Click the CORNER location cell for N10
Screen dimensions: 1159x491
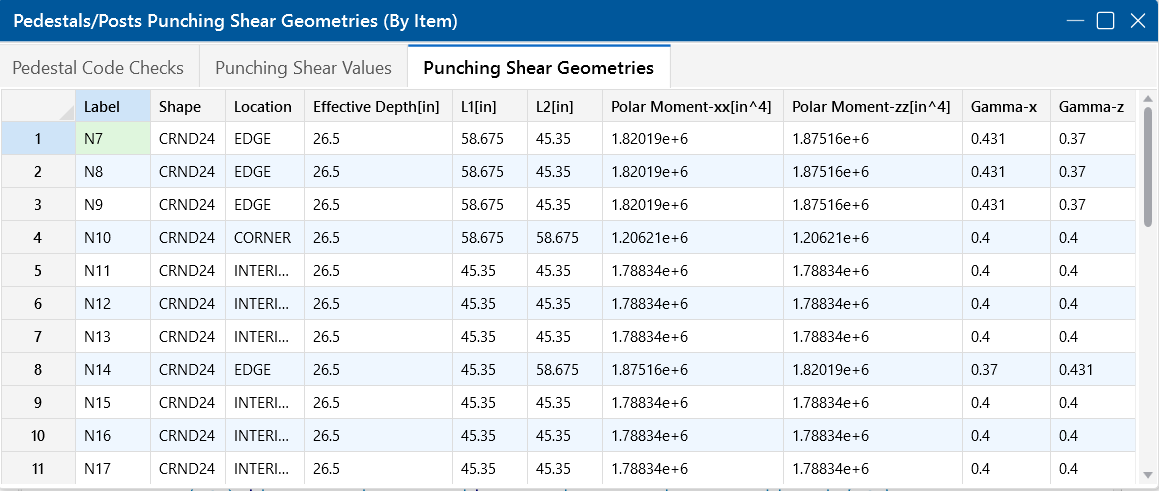pos(264,238)
